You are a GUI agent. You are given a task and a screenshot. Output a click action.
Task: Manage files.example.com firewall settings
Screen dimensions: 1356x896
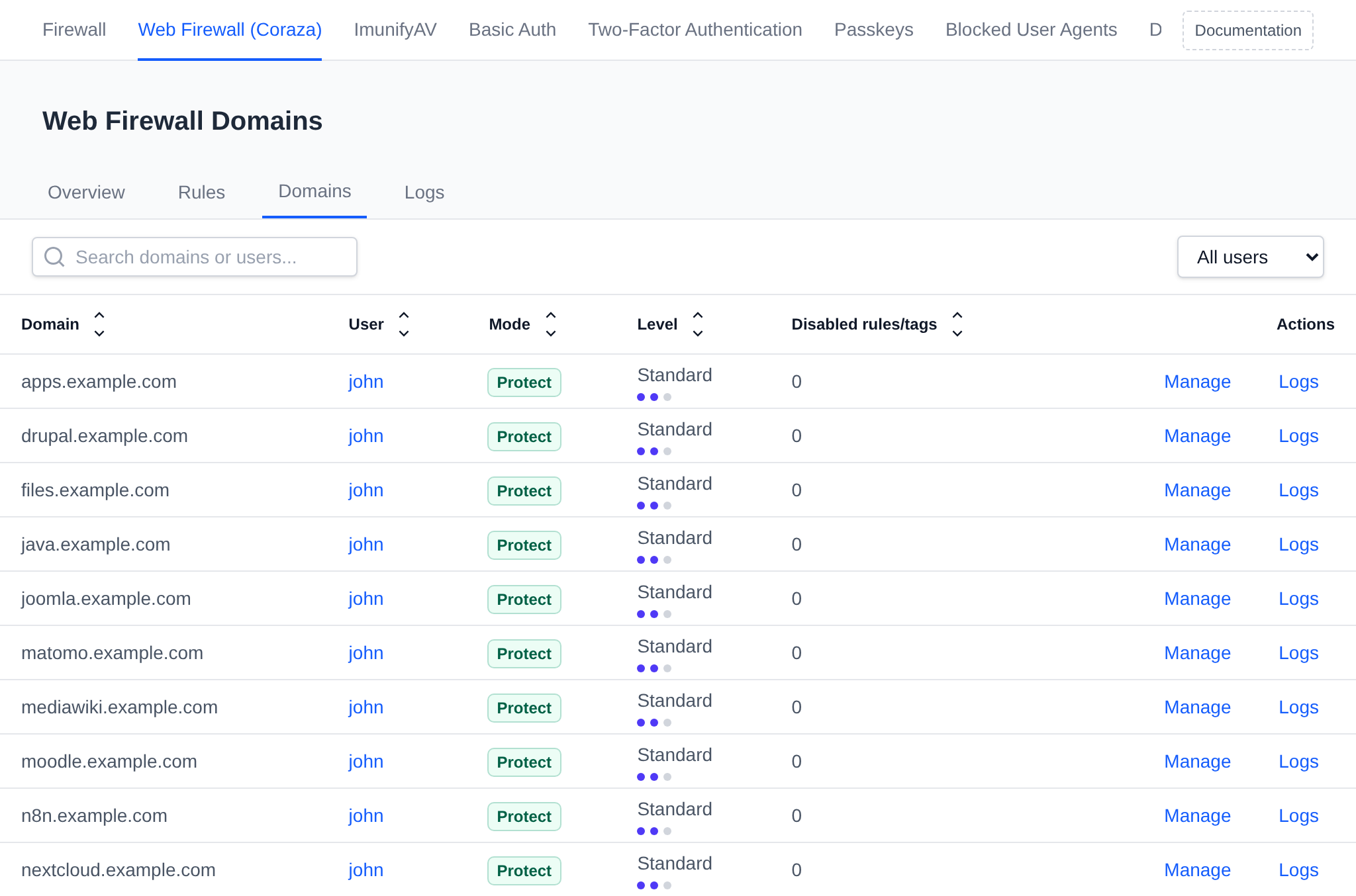[x=1197, y=490]
